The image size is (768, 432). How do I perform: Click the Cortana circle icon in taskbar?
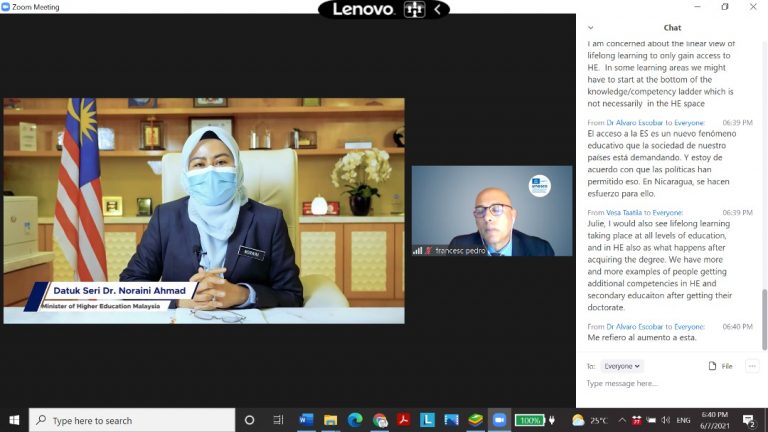coord(250,420)
